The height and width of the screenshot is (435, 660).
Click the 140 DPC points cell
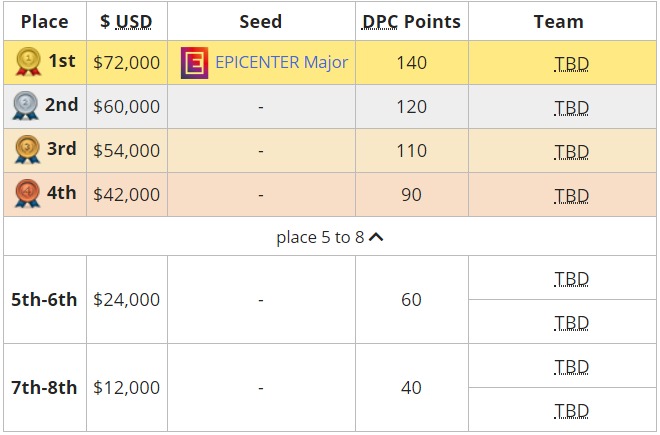(411, 63)
